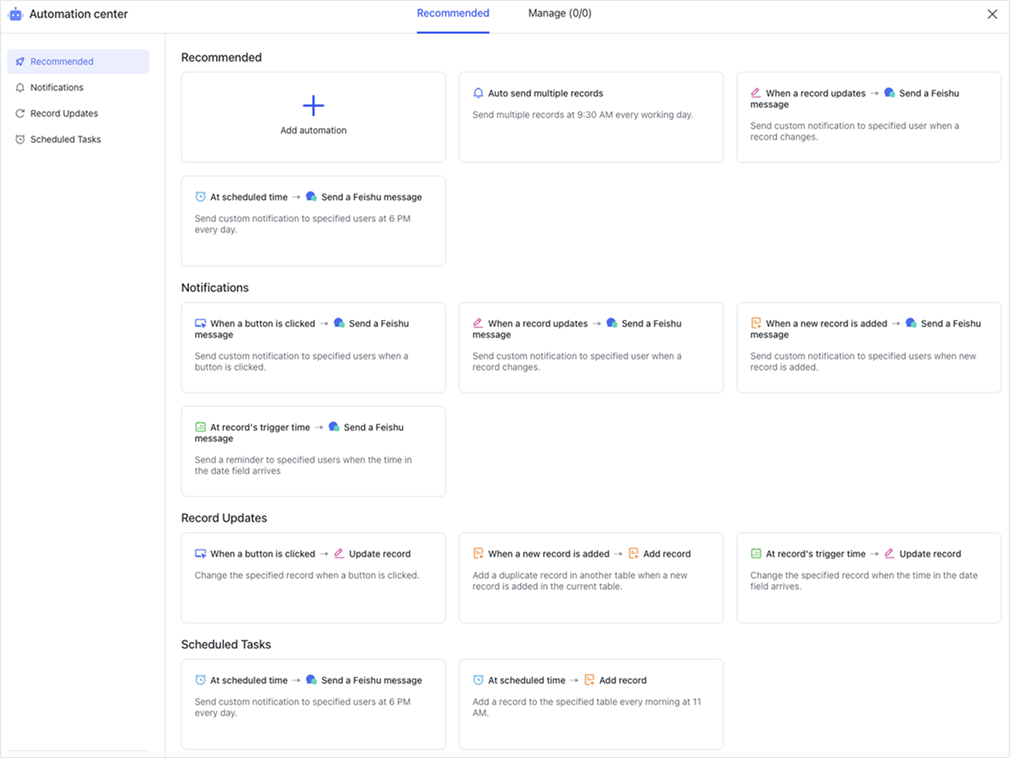Select the Recommended tab at top
This screenshot has height=758, width=1010.
pyautogui.click(x=453, y=14)
